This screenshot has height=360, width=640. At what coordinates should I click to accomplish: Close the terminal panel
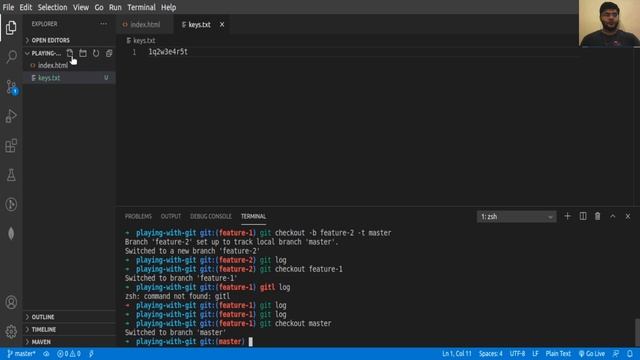tap(628, 216)
